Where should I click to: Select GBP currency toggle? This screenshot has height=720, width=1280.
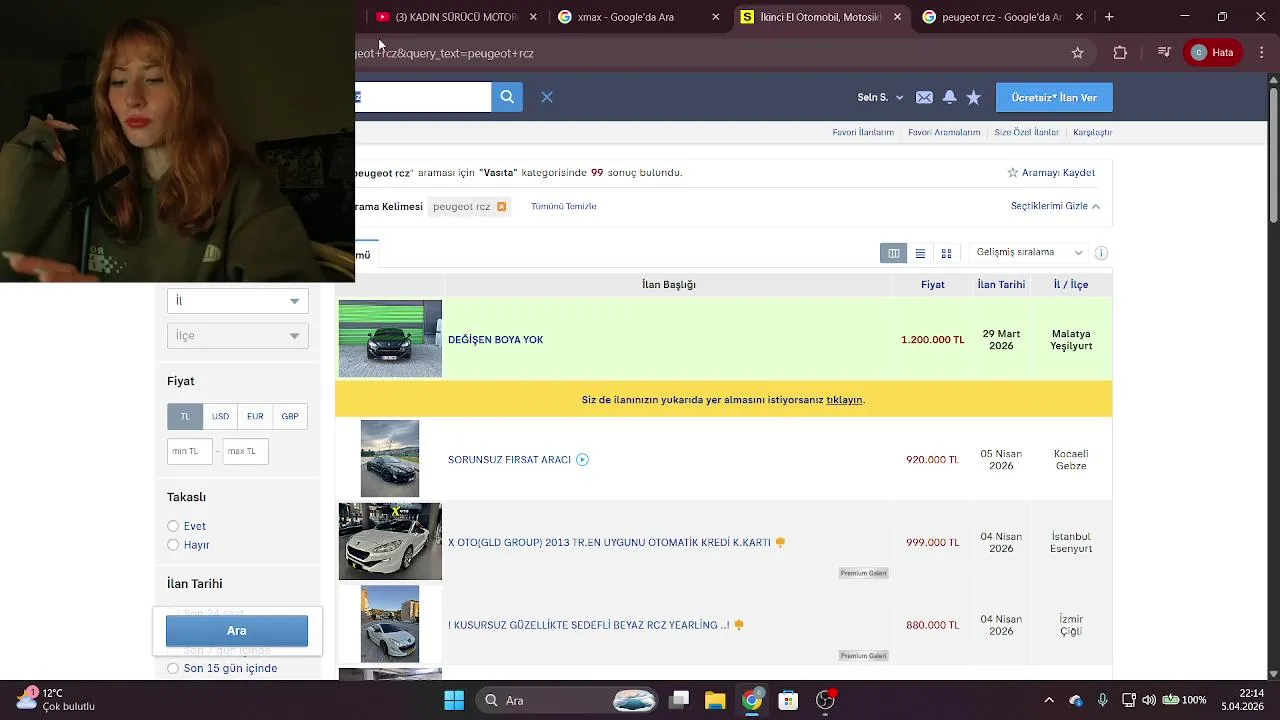pyautogui.click(x=290, y=416)
